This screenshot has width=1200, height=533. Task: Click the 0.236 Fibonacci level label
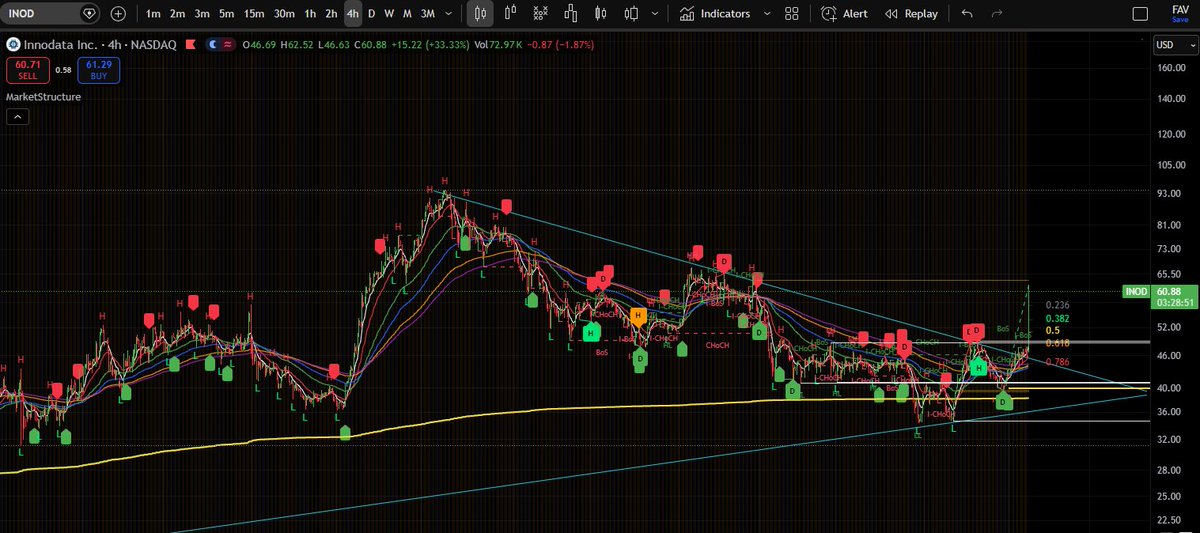point(1058,304)
